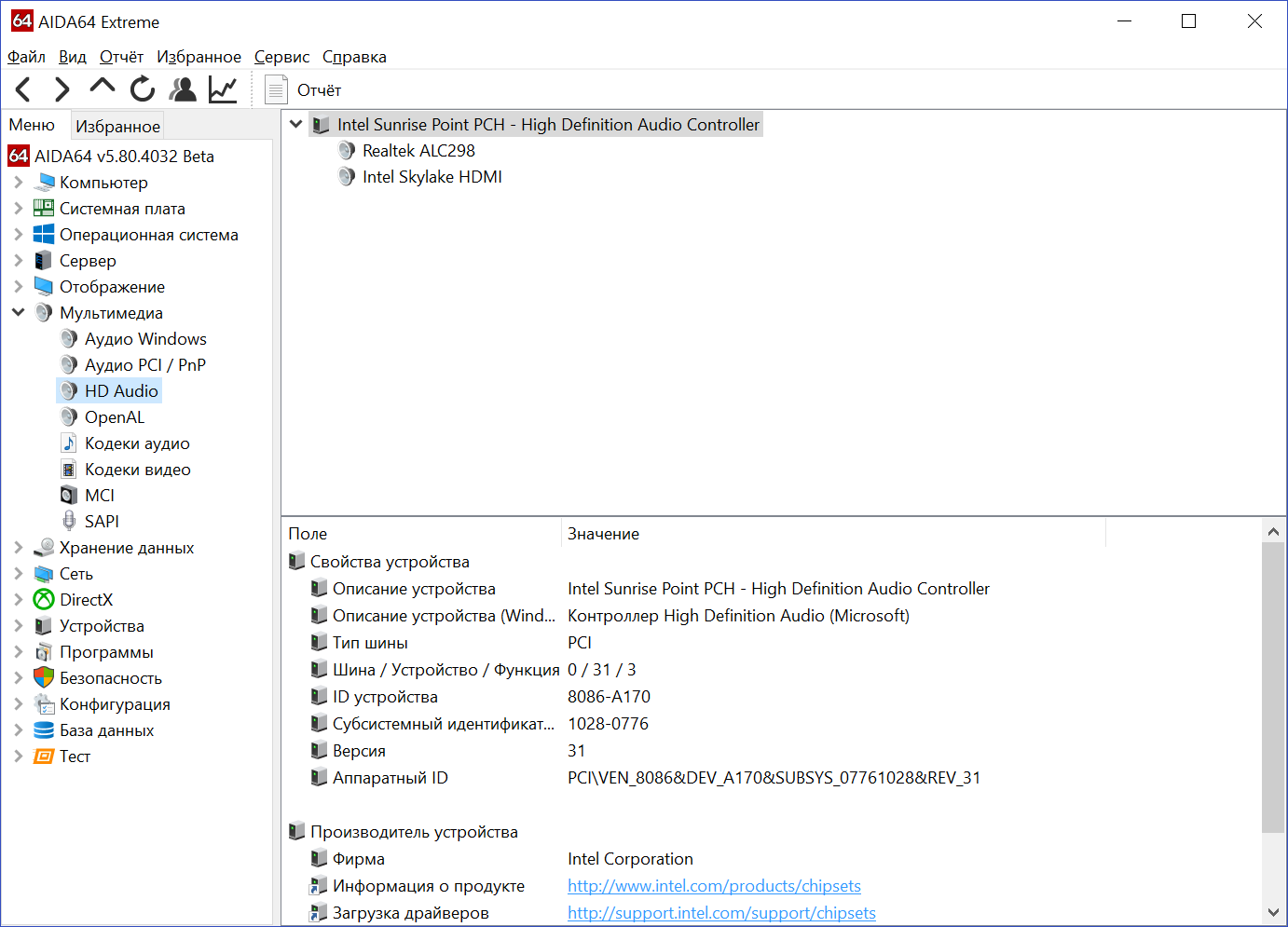This screenshot has width=1288, height=927.
Task: Open the Отчёт menu in menu bar
Action: click(121, 57)
